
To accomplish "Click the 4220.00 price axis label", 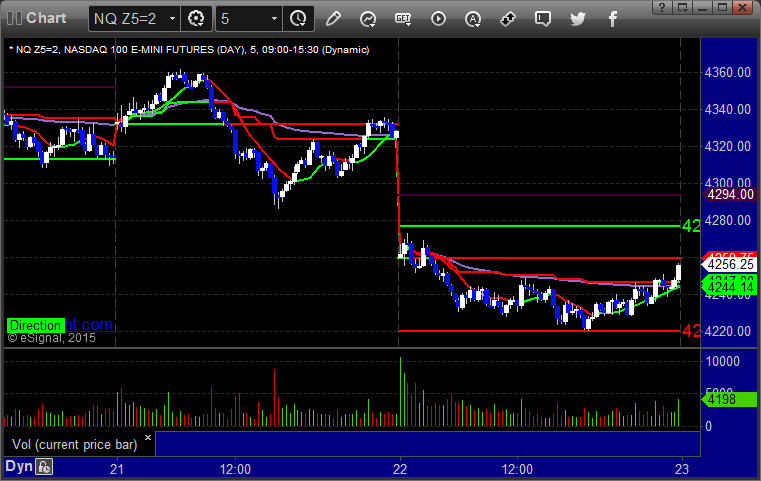I will pyautogui.click(x=728, y=331).
